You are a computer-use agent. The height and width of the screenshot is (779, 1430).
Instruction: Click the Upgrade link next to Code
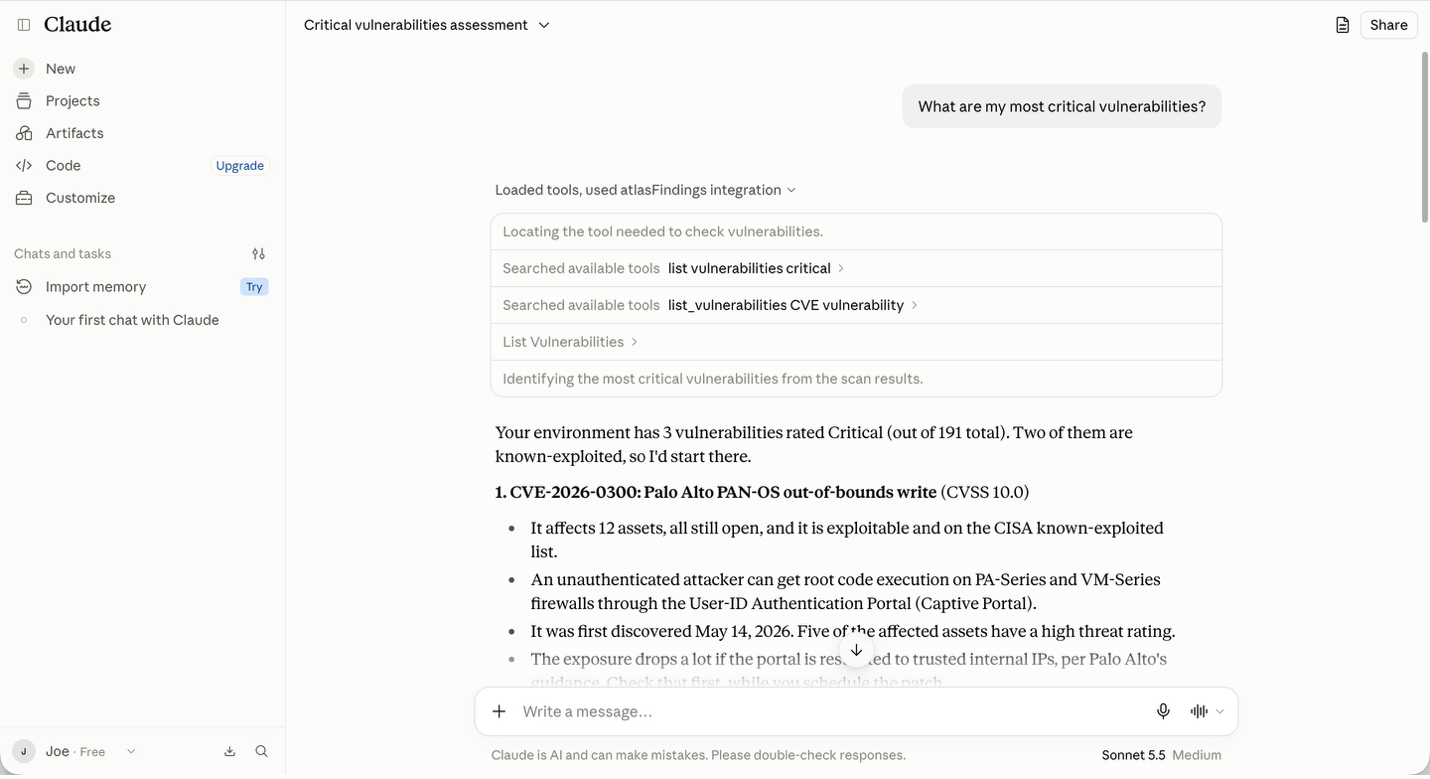tap(240, 166)
